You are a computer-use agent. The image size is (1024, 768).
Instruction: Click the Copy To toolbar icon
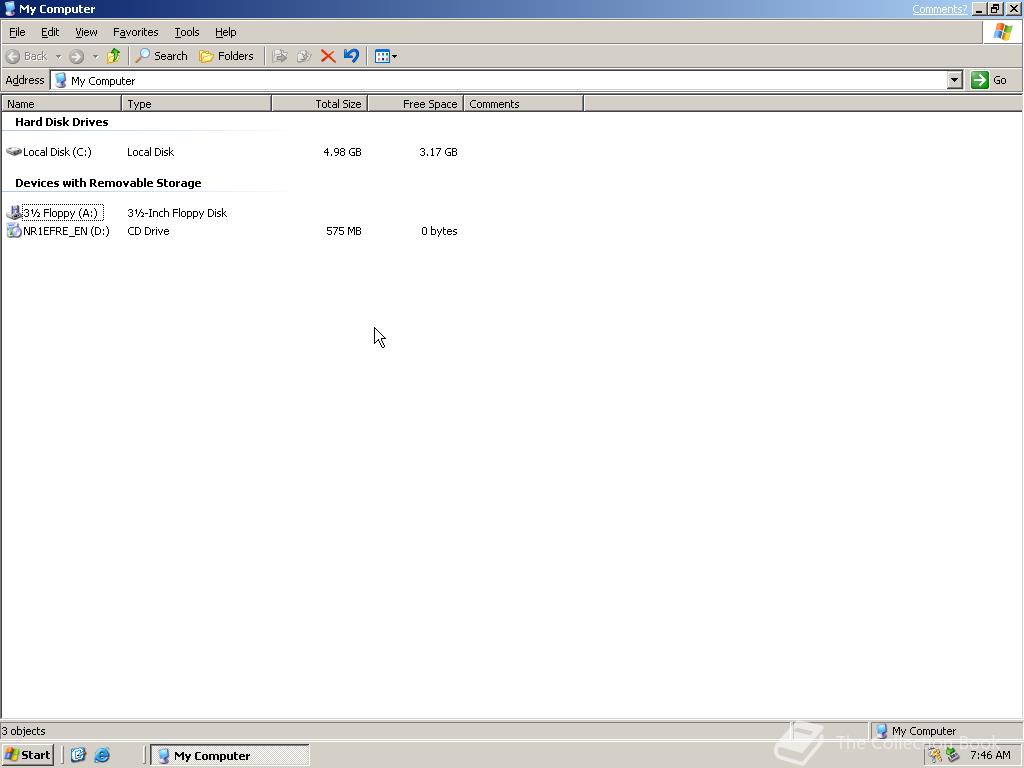point(304,56)
